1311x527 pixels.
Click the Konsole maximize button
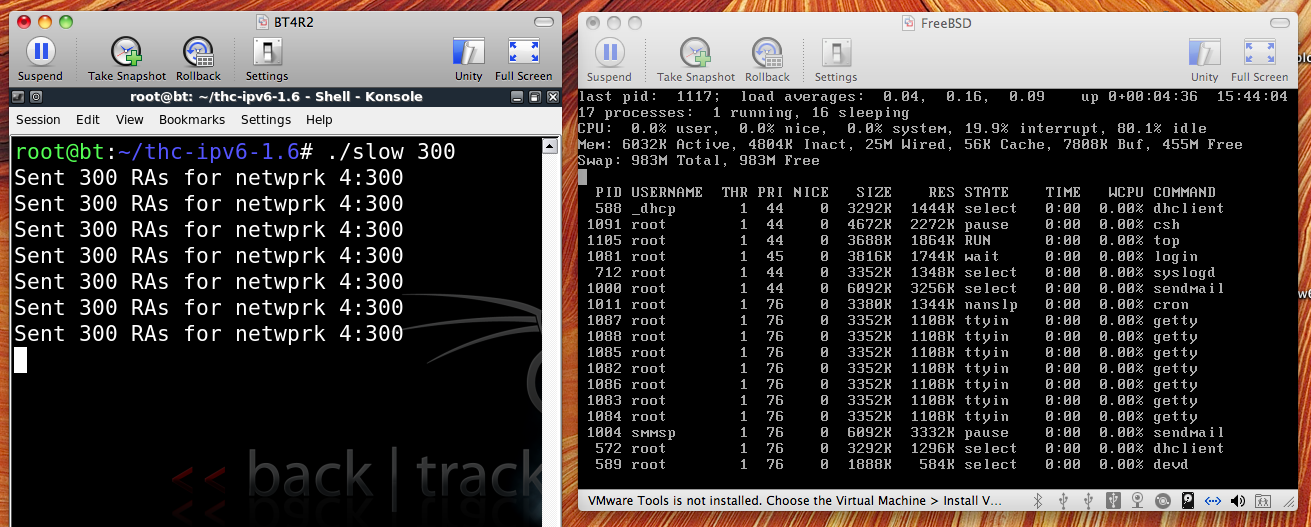point(534,97)
